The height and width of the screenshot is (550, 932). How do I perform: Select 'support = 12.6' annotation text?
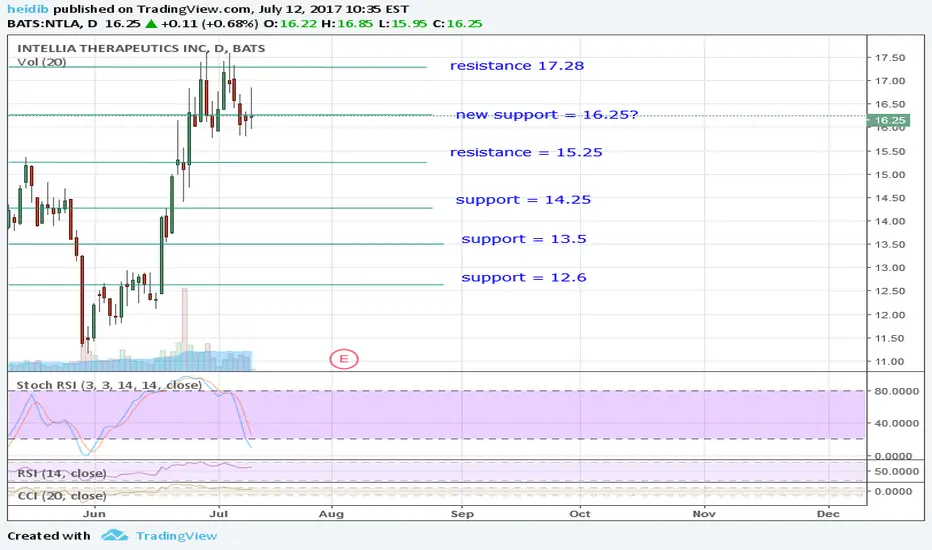click(x=524, y=278)
